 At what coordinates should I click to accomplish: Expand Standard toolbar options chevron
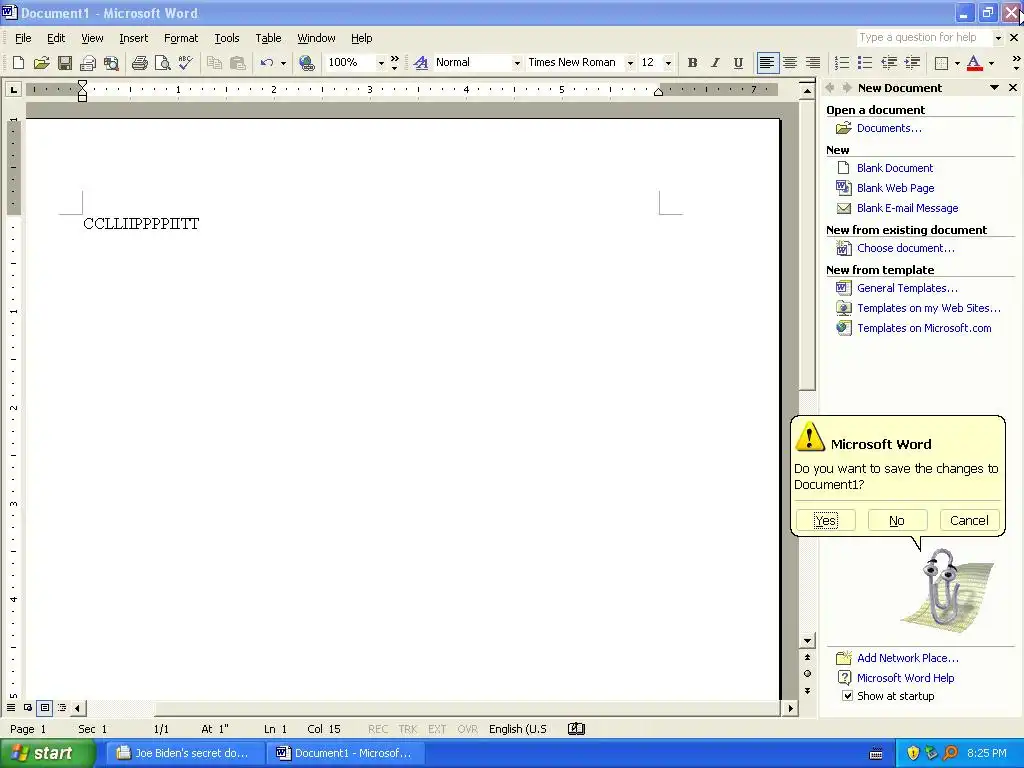coord(394,63)
